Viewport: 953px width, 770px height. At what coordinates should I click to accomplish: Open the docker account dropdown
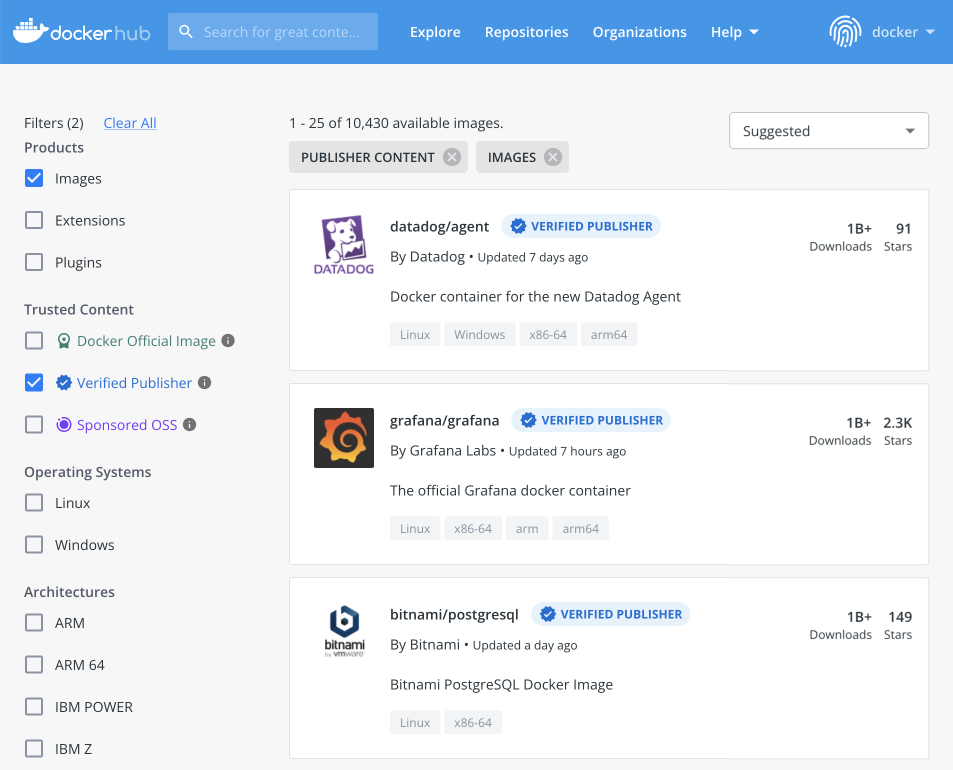click(x=903, y=32)
